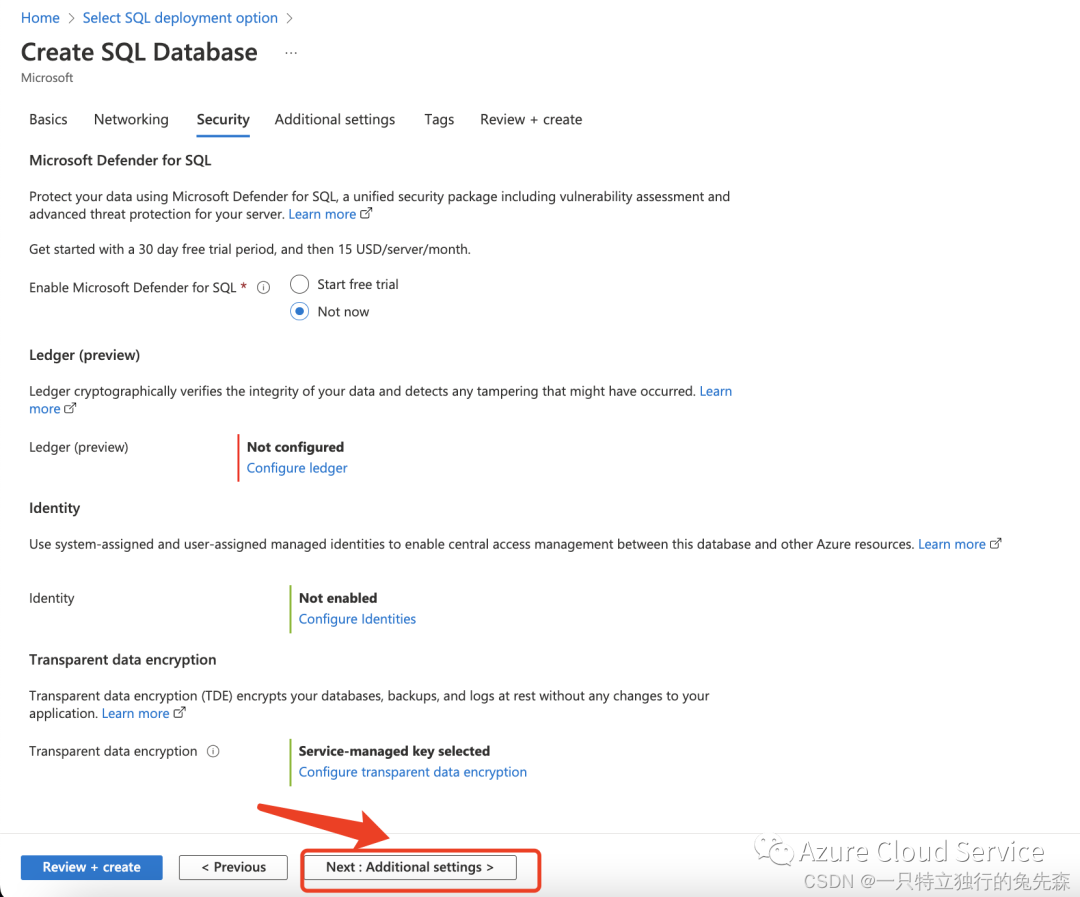The image size is (1080, 897).
Task: Click Configure transparent data encryption link
Action: [x=413, y=772]
